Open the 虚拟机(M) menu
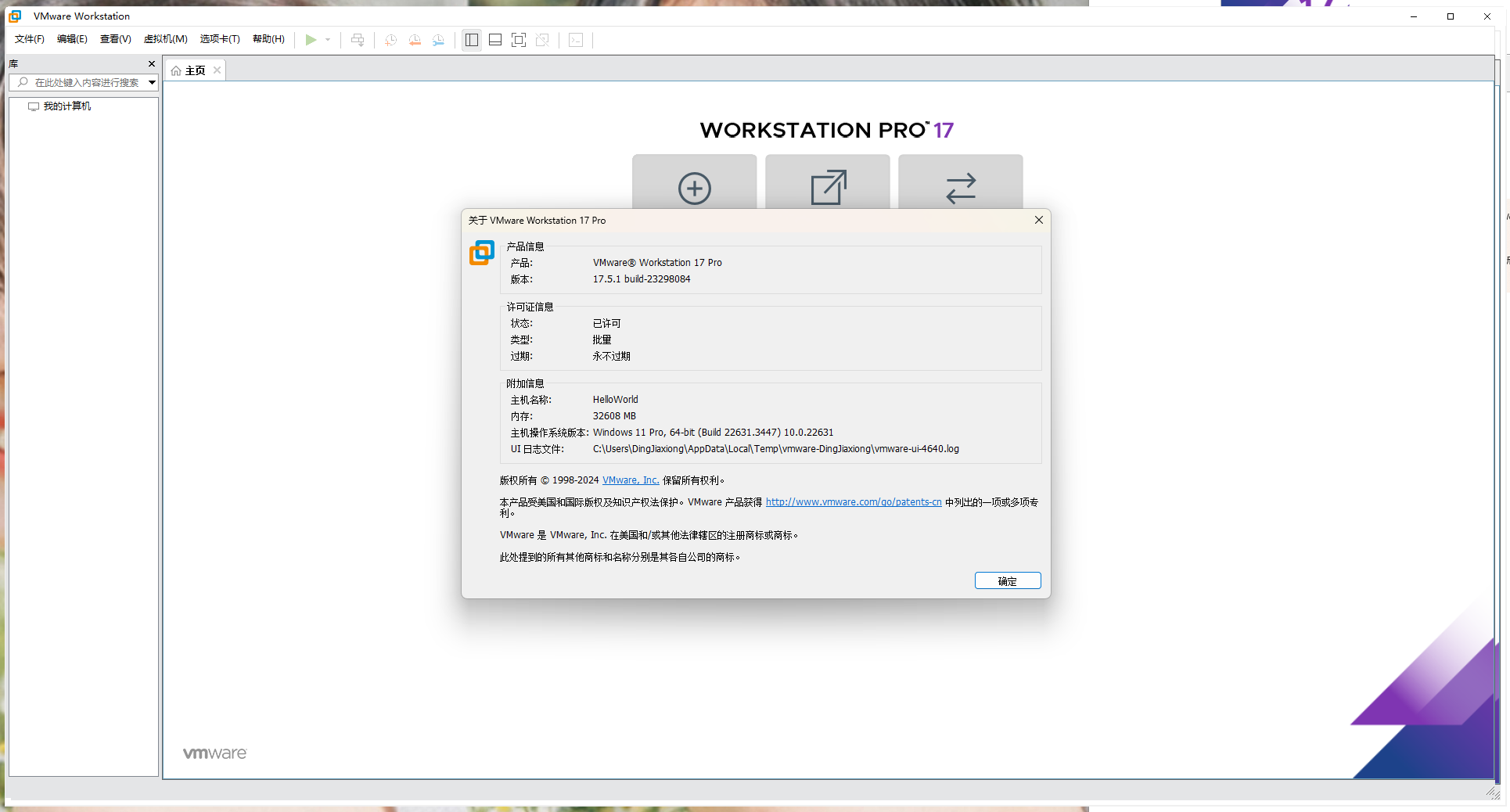 click(x=166, y=39)
